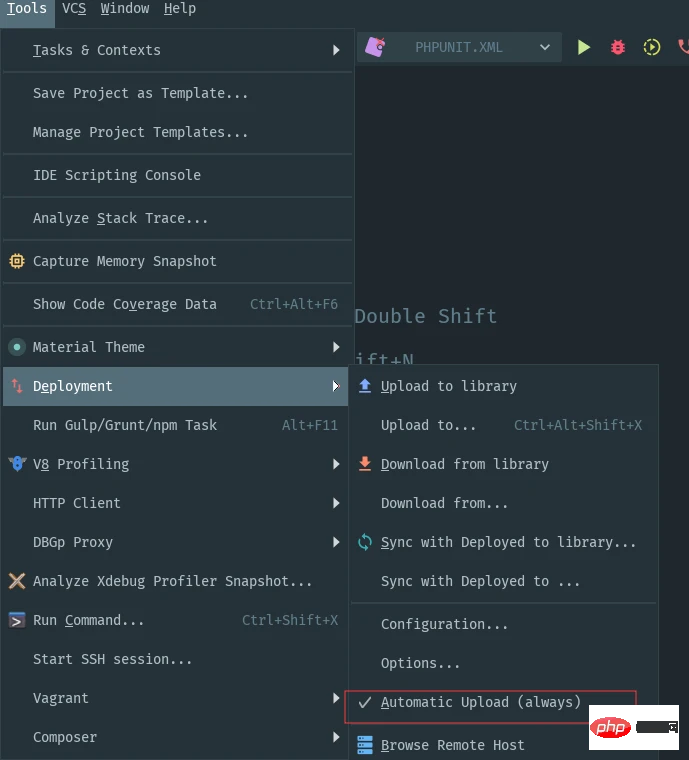Click the green Run button
Viewport: 689px width, 760px height.
(584, 48)
